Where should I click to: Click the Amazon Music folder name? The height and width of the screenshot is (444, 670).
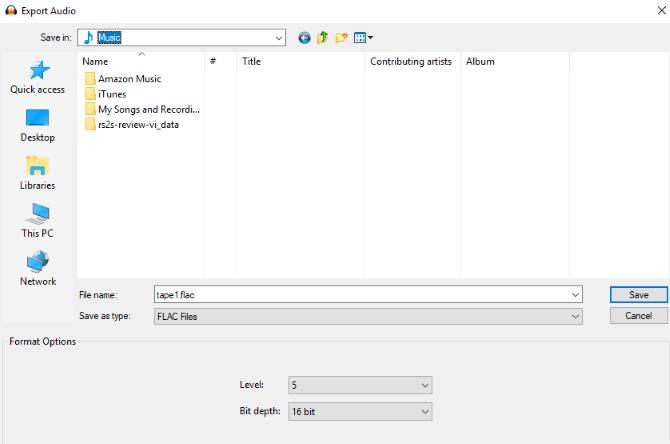point(129,79)
